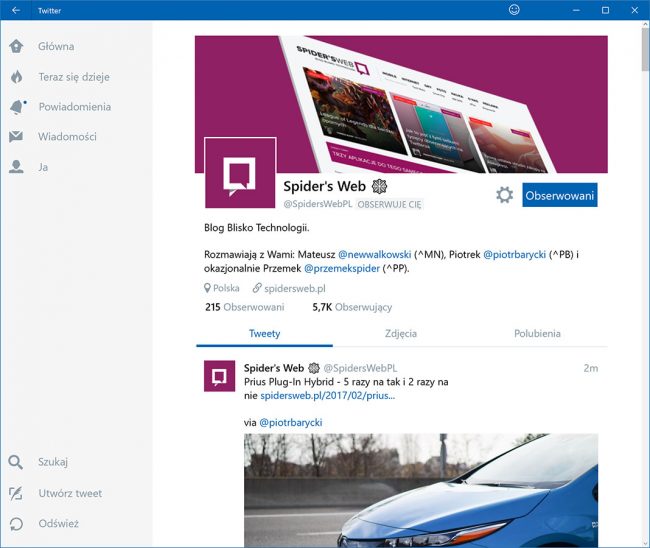Minimize the Twitter window

pyautogui.click(x=576, y=10)
